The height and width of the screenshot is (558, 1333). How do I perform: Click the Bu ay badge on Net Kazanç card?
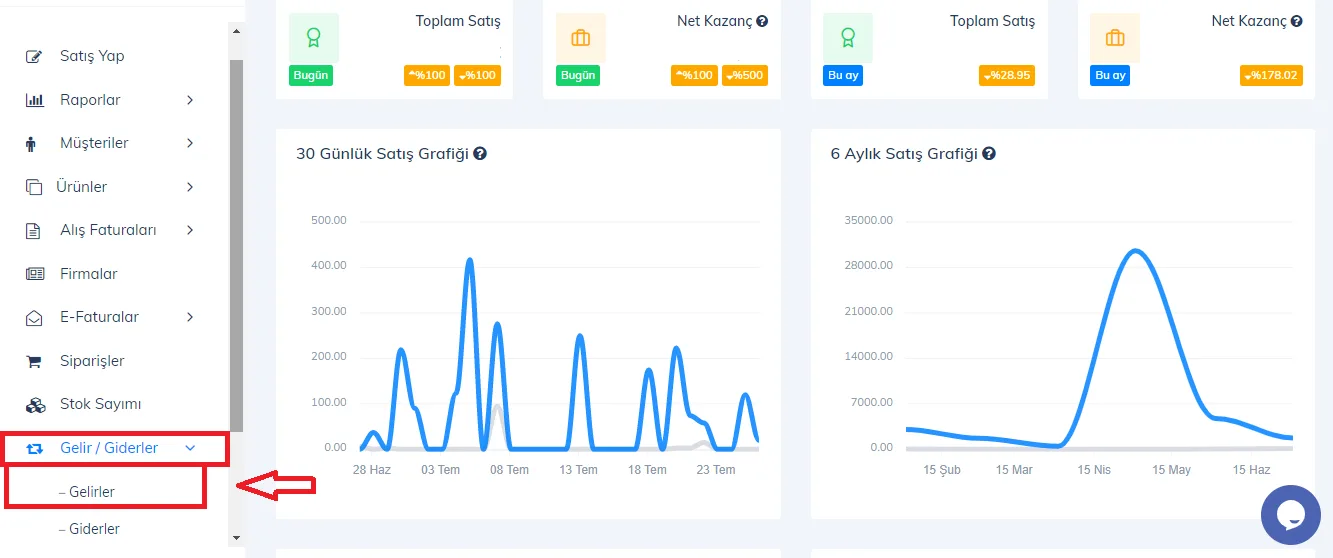click(1109, 76)
